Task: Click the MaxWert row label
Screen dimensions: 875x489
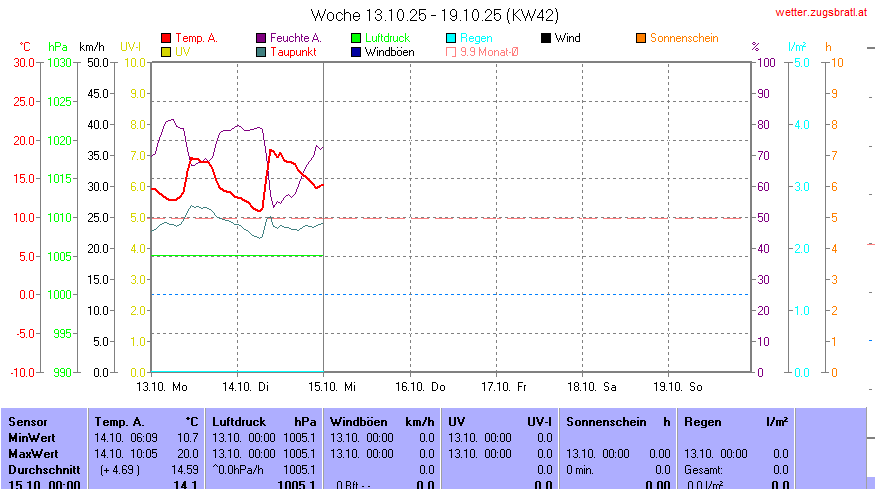Action: point(32,453)
